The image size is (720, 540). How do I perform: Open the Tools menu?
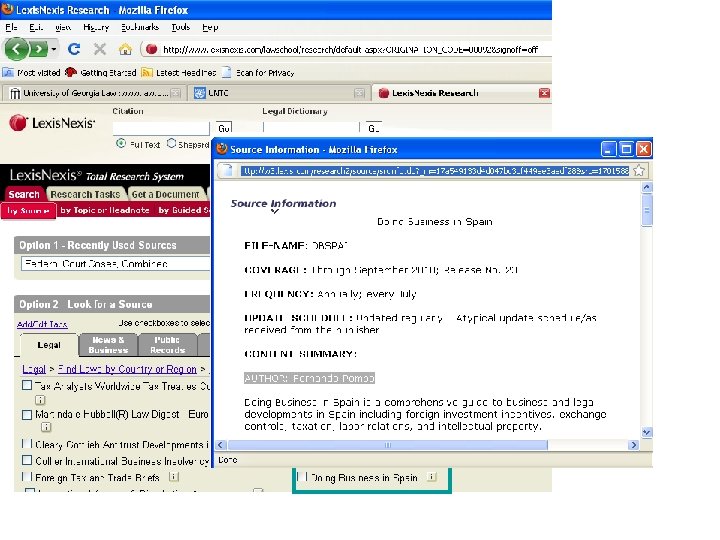pos(180,27)
